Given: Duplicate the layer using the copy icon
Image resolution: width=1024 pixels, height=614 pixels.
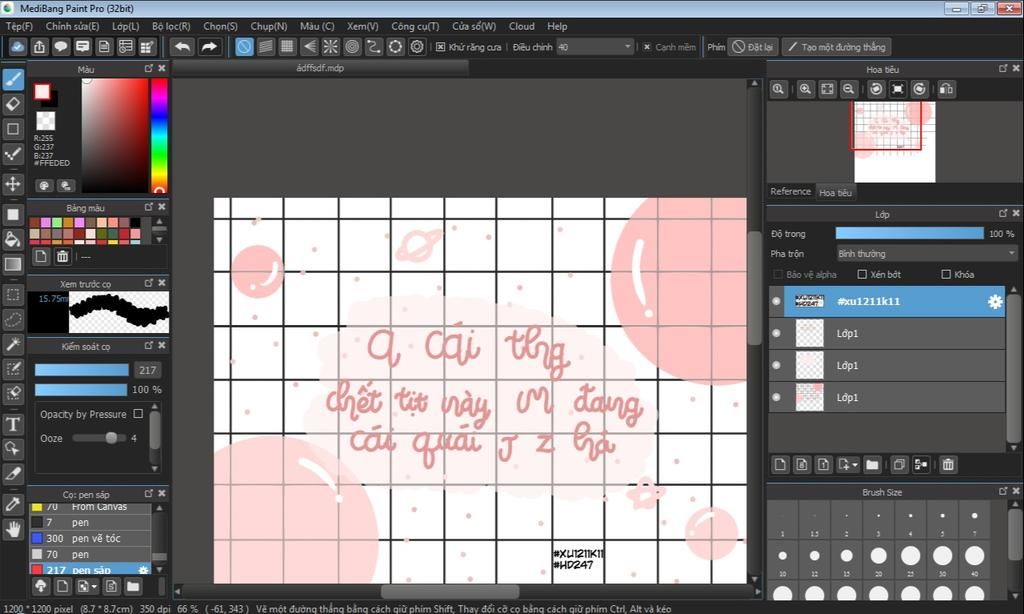Looking at the screenshot, I should [899, 464].
